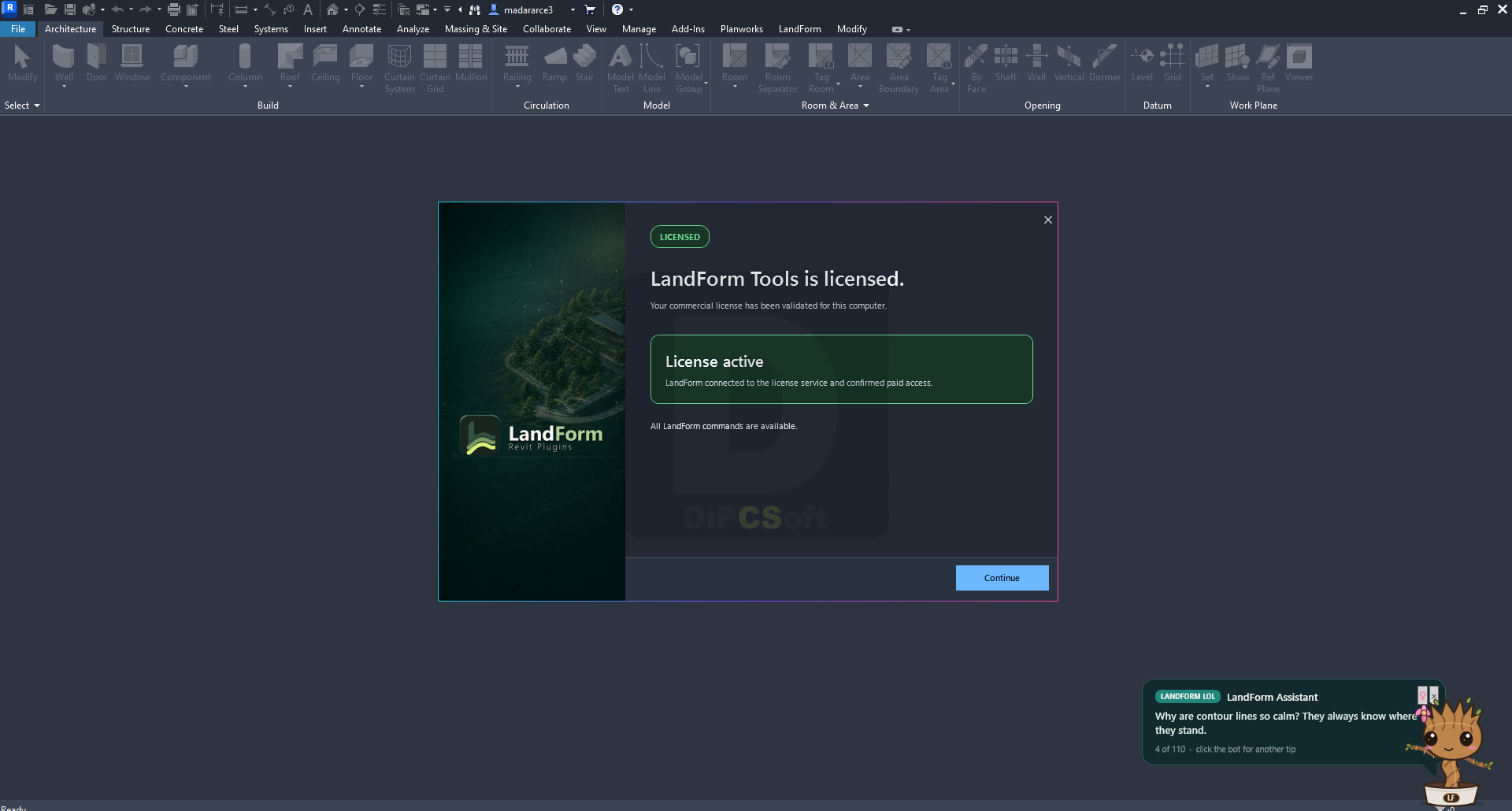Click the Open folder icon in quick access toolbar

coord(50,10)
